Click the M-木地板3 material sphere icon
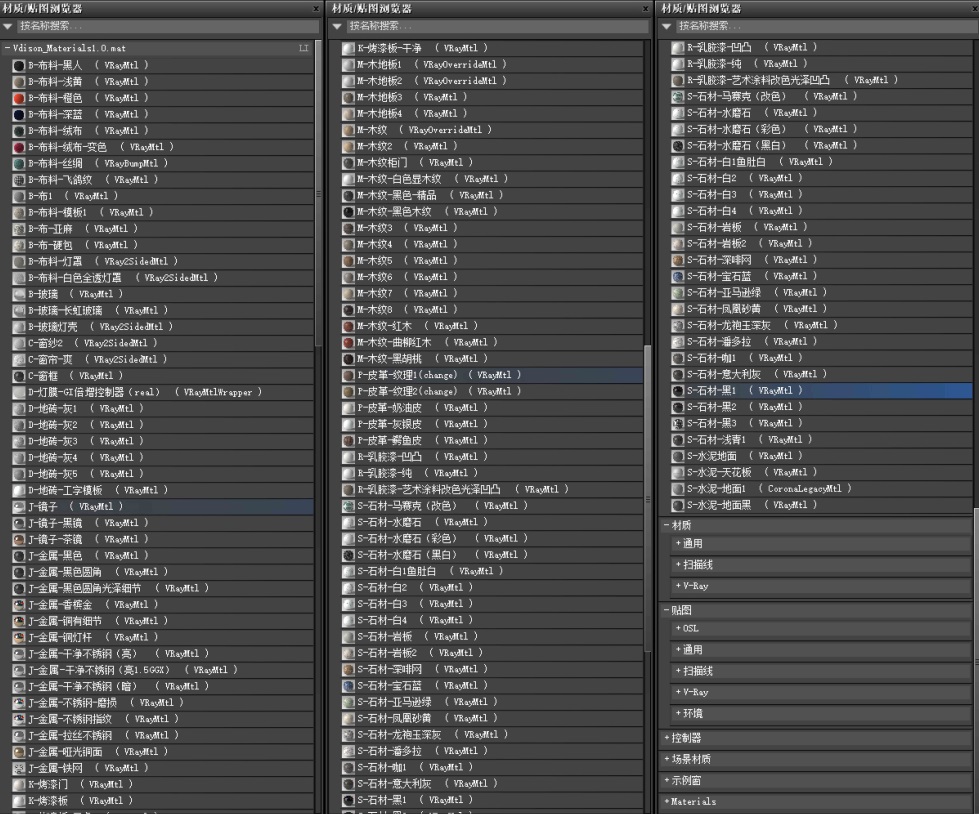Screen dimensions: 979x814 [x=348, y=97]
